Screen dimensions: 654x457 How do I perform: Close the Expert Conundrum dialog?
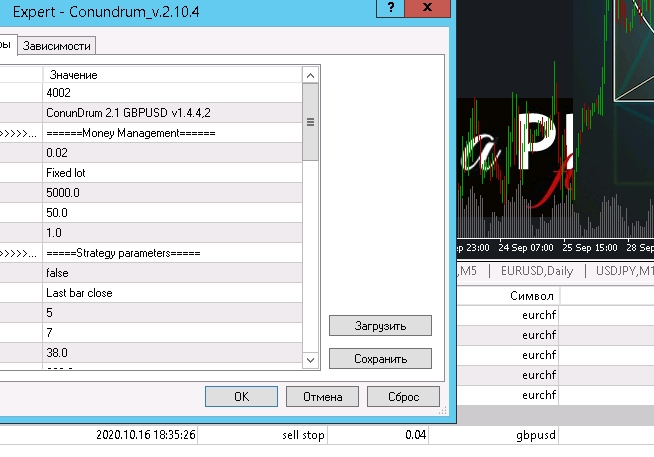(428, 8)
